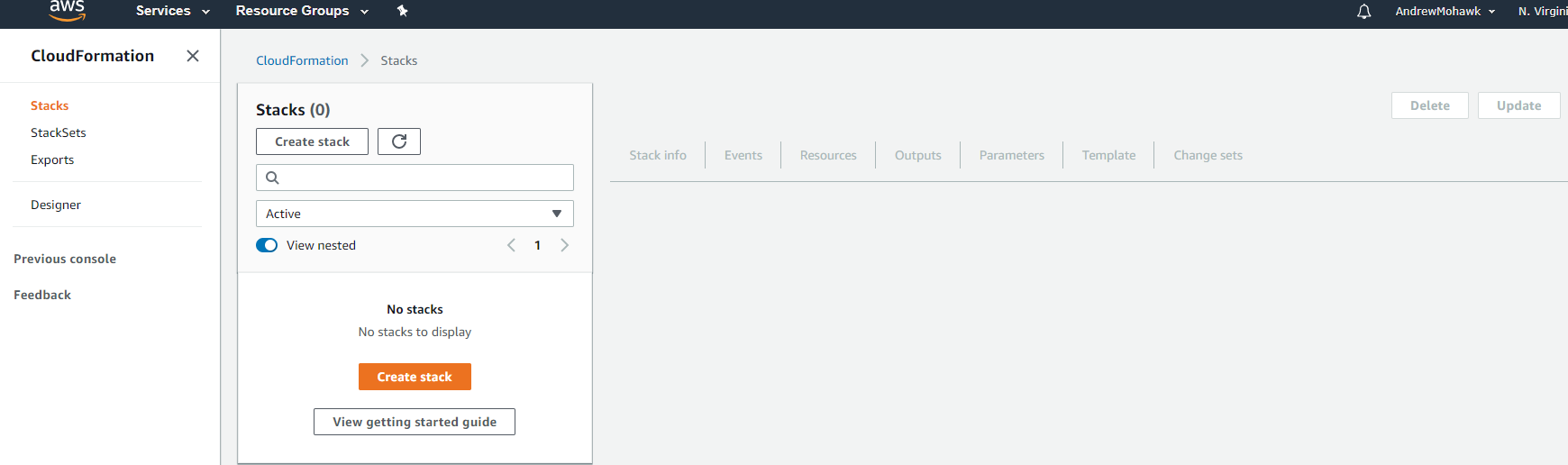
Task: Open Exports in the sidebar
Action: tap(52, 160)
